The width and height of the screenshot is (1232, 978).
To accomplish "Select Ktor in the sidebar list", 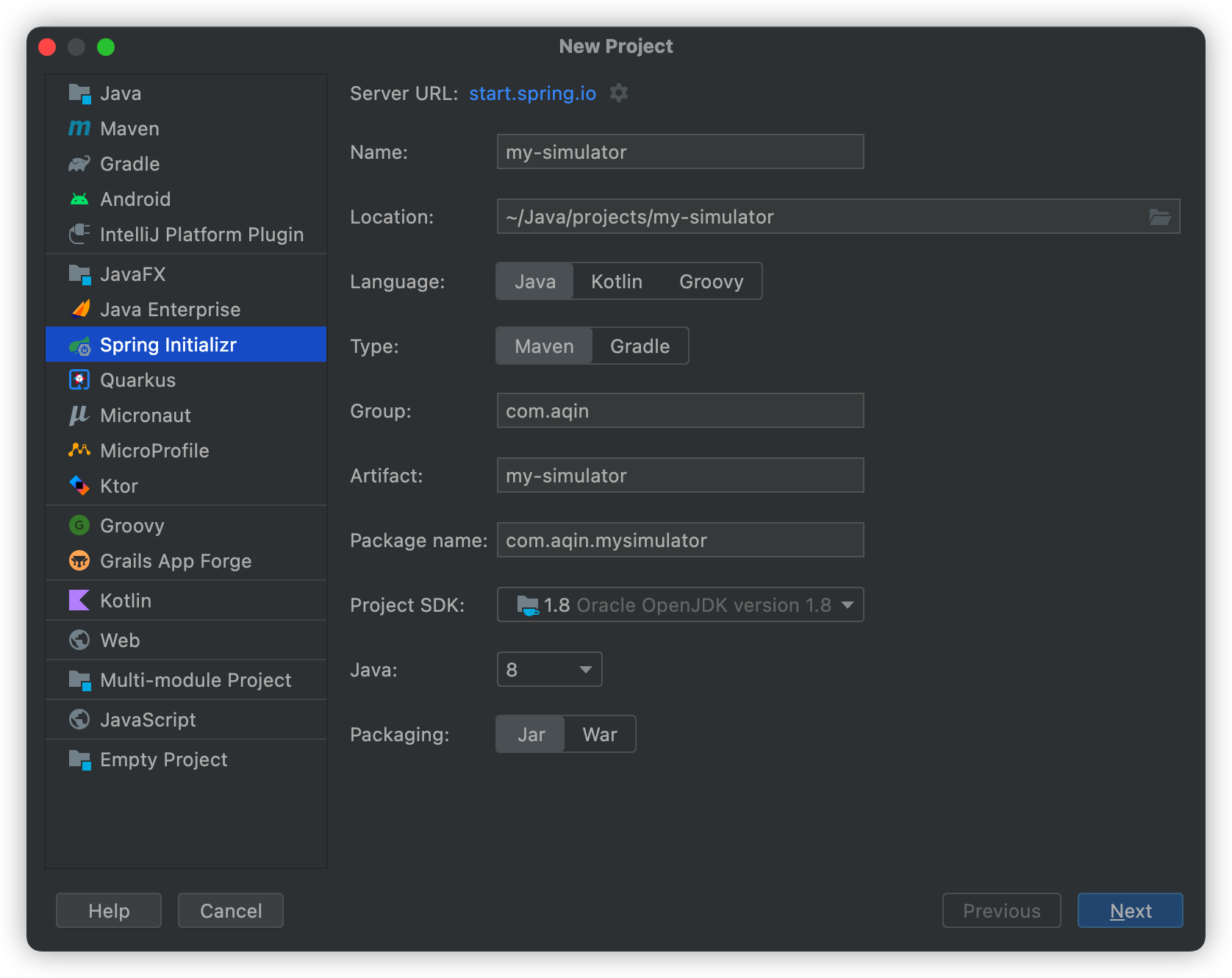I will tap(186, 486).
